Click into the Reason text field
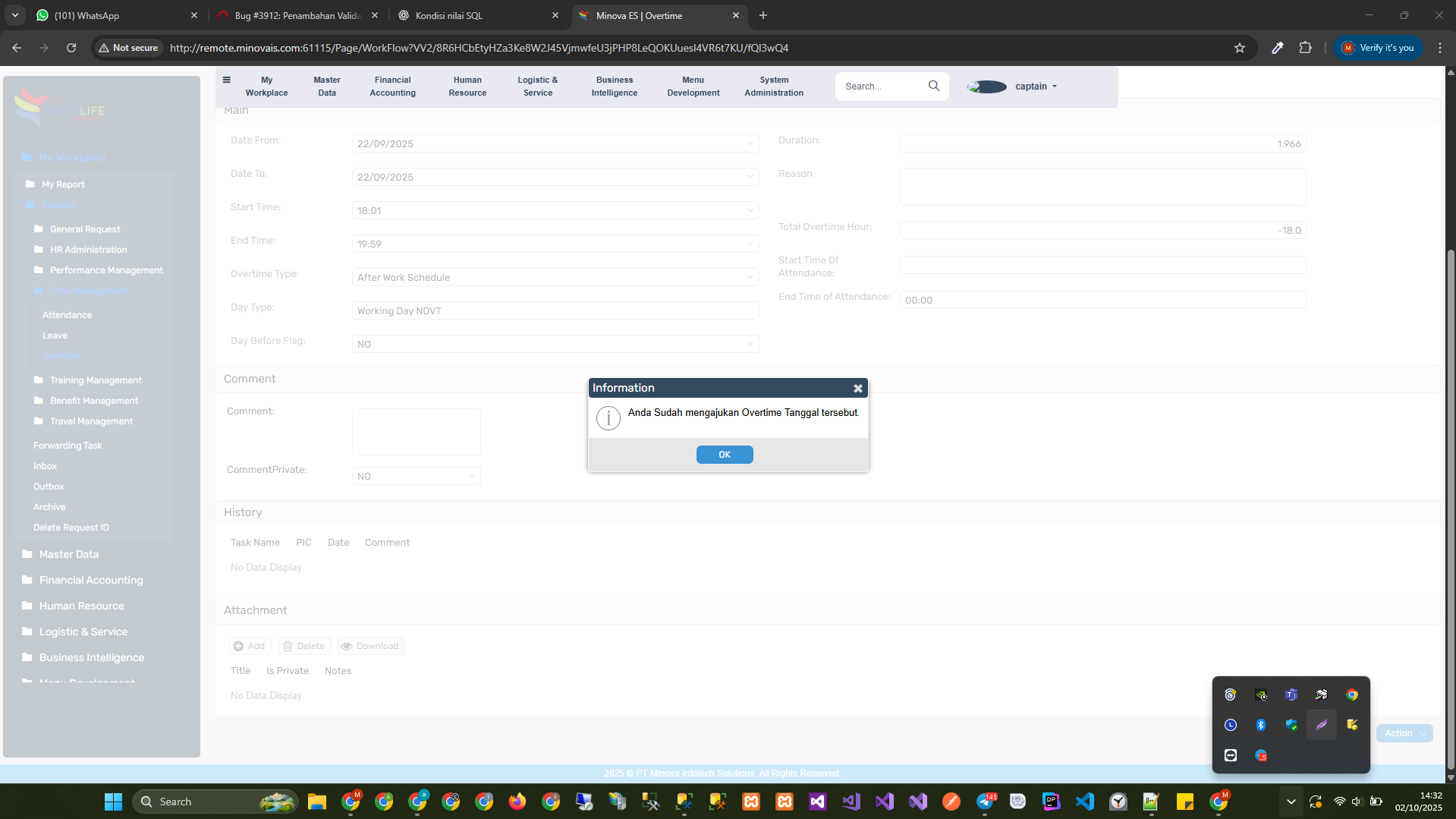Image resolution: width=1456 pixels, height=819 pixels. (1102, 187)
